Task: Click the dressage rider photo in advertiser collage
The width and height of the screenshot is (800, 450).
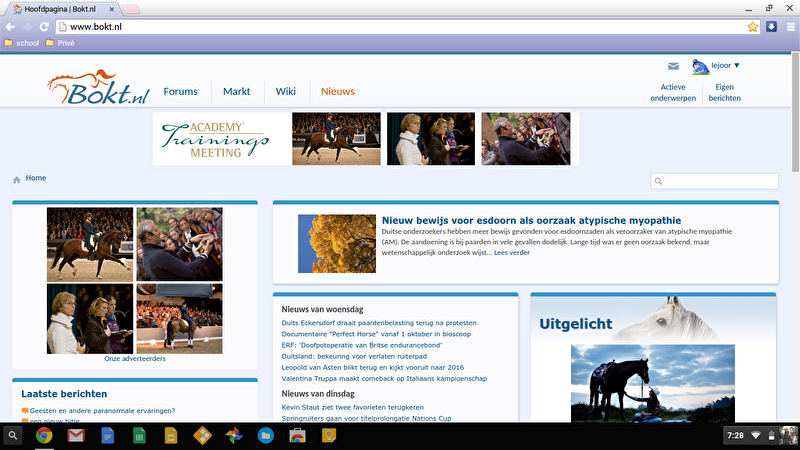Action: point(90,244)
